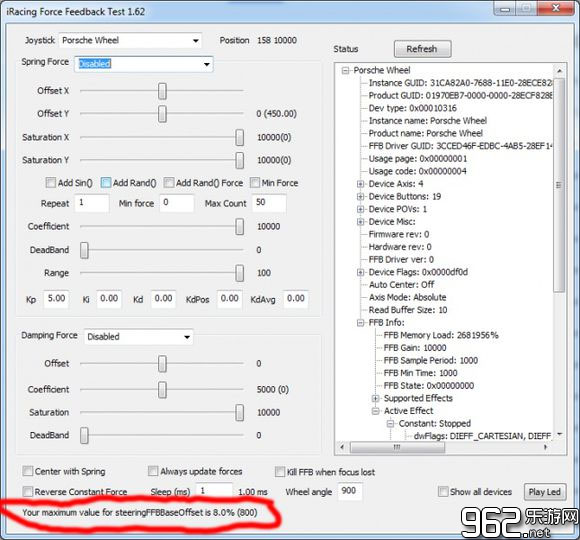Click the status tree vertical scrollbar
The height and width of the screenshot is (540, 580).
(559, 185)
